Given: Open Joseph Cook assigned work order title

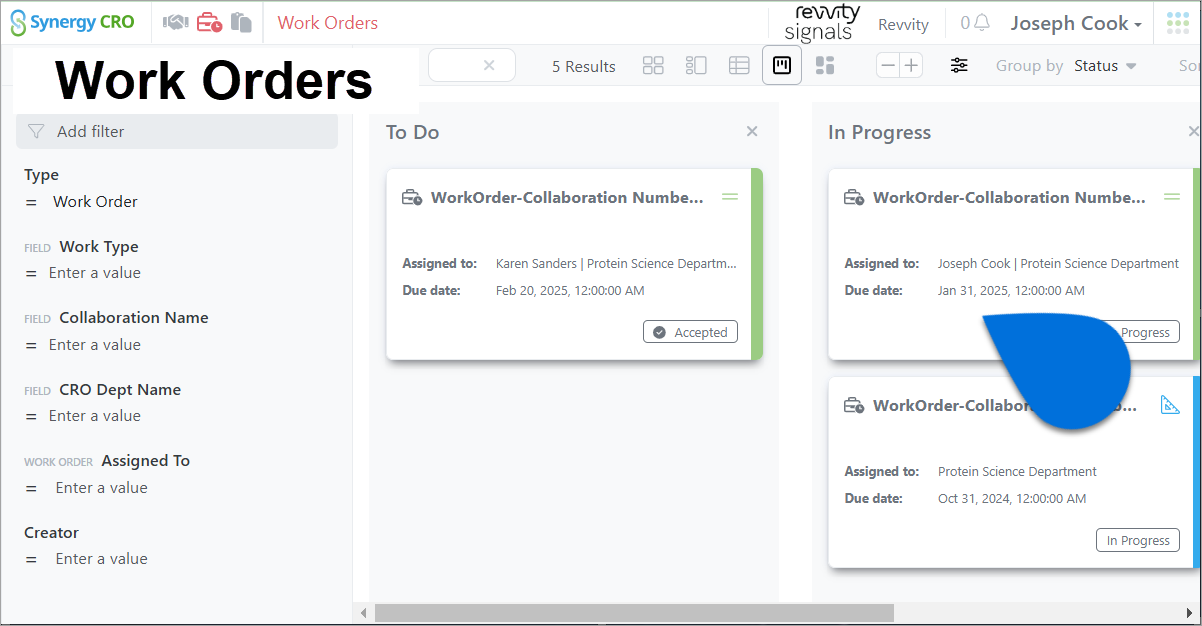Looking at the screenshot, I should point(1009,197).
